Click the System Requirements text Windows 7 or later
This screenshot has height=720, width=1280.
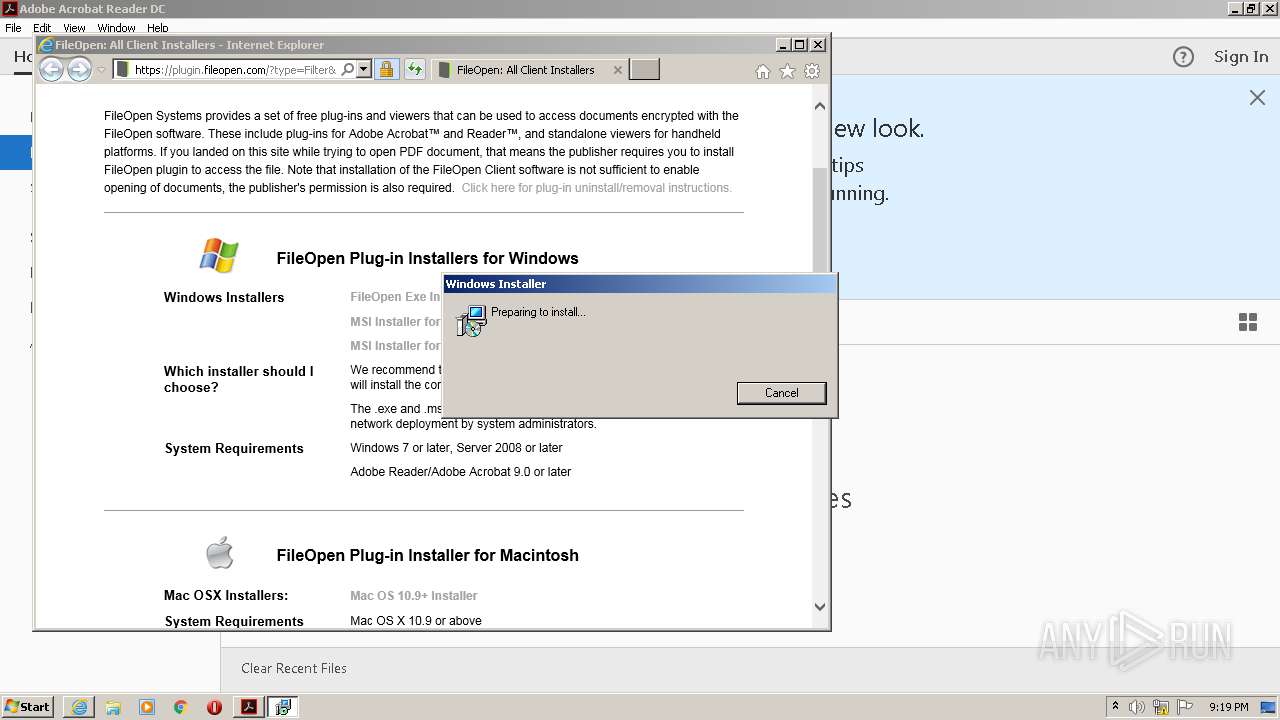pos(456,448)
